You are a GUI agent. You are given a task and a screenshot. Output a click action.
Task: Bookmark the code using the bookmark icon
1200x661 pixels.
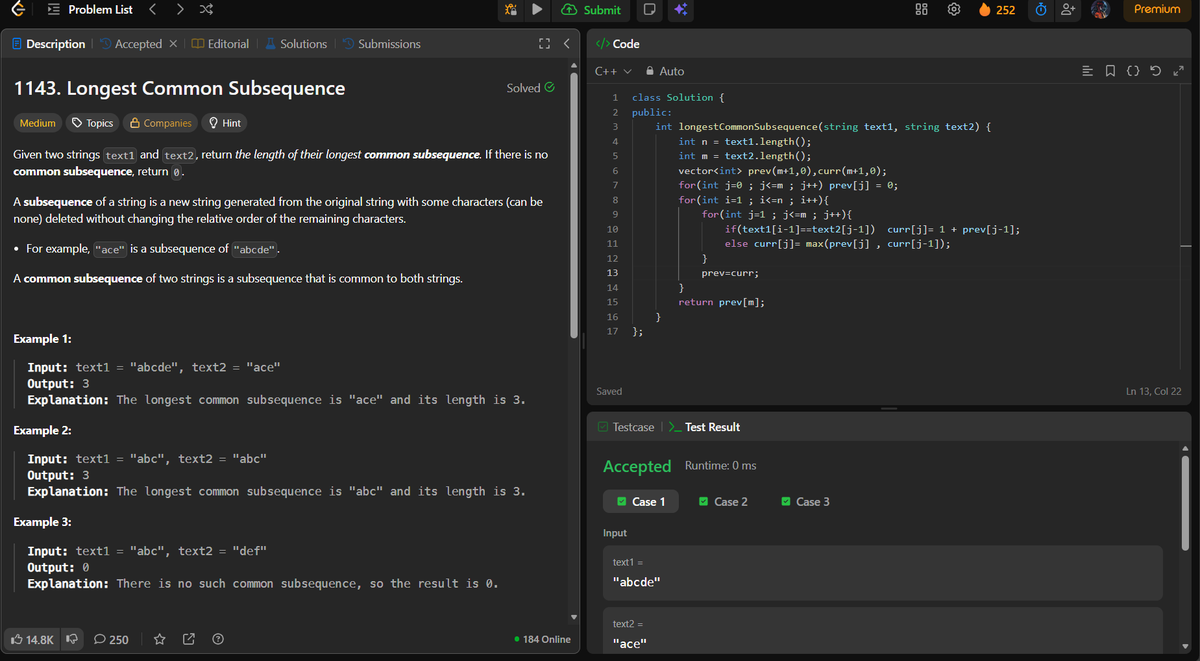[x=1110, y=72]
